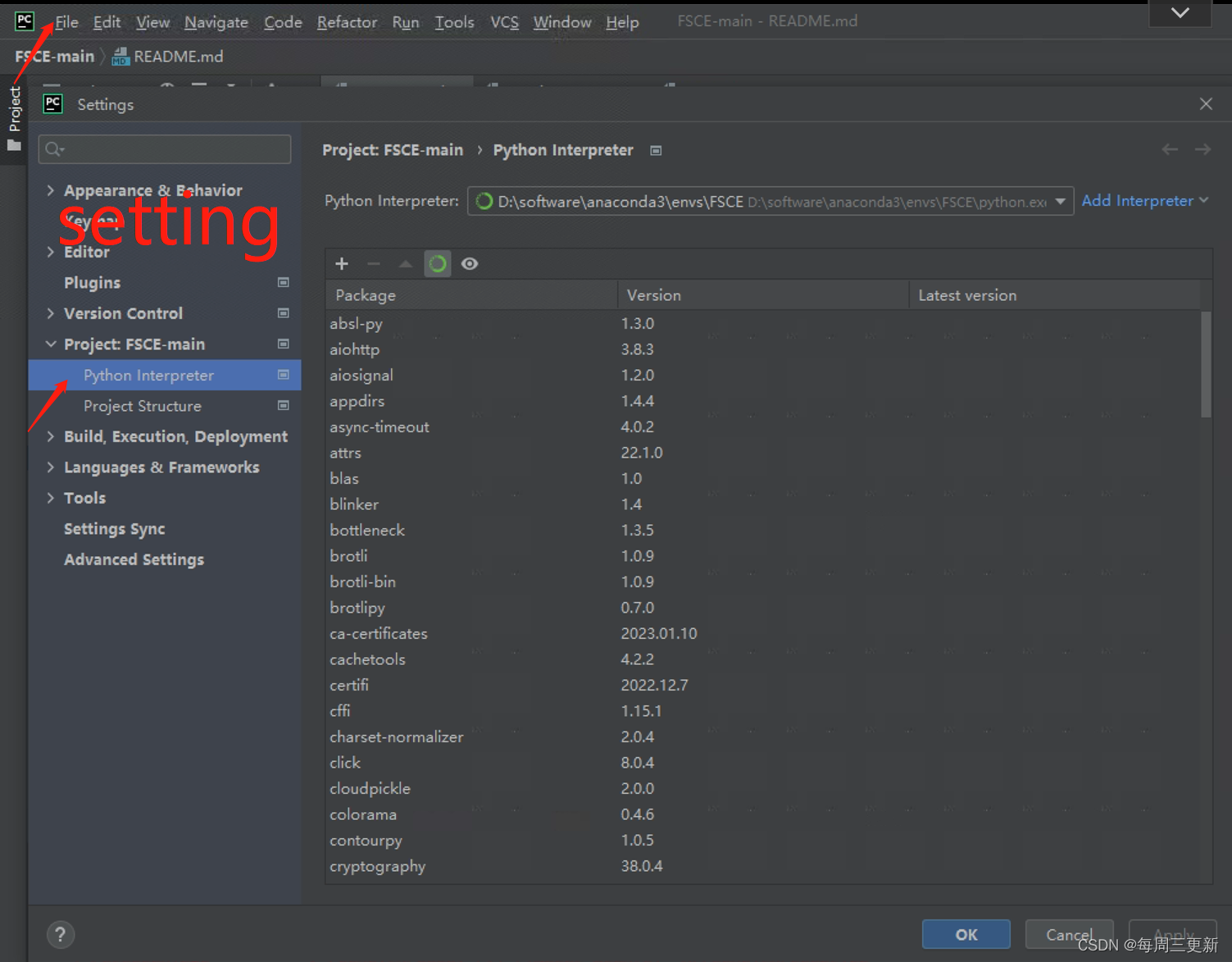Expand Languages & Frameworks section
The height and width of the screenshot is (962, 1232).
pyautogui.click(x=51, y=467)
